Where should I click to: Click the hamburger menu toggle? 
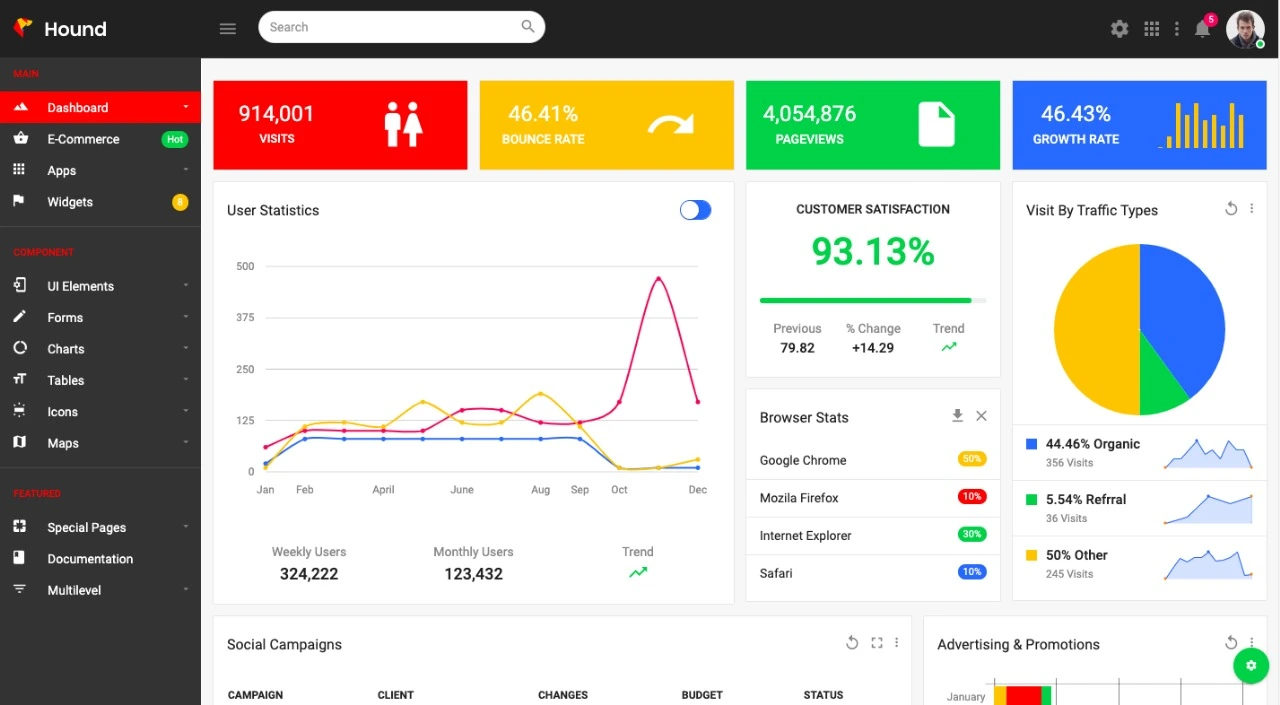227,28
